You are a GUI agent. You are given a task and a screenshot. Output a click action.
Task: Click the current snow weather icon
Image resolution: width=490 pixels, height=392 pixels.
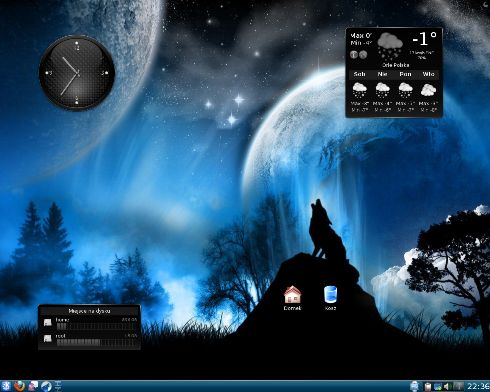(390, 45)
